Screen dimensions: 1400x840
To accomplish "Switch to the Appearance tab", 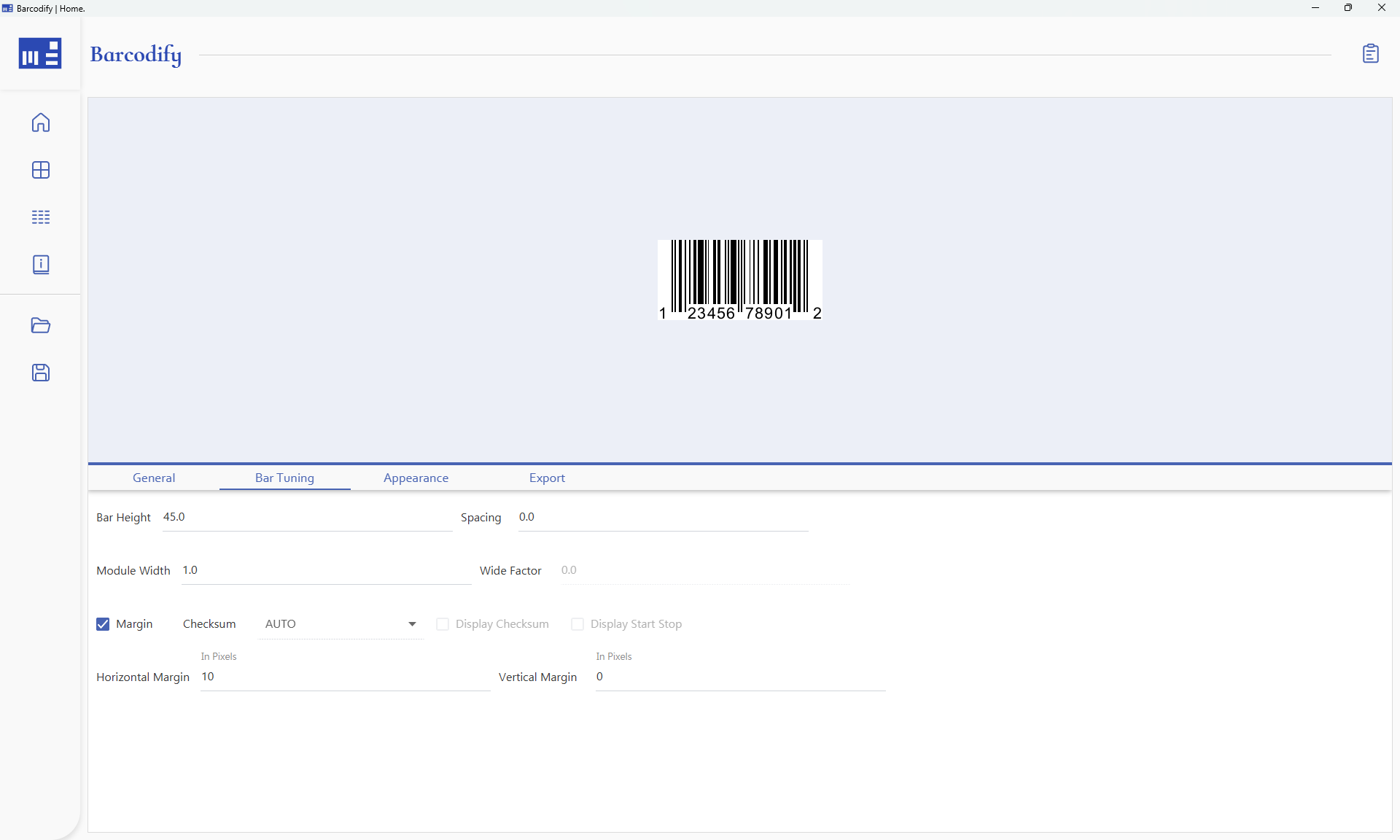I will 415,478.
